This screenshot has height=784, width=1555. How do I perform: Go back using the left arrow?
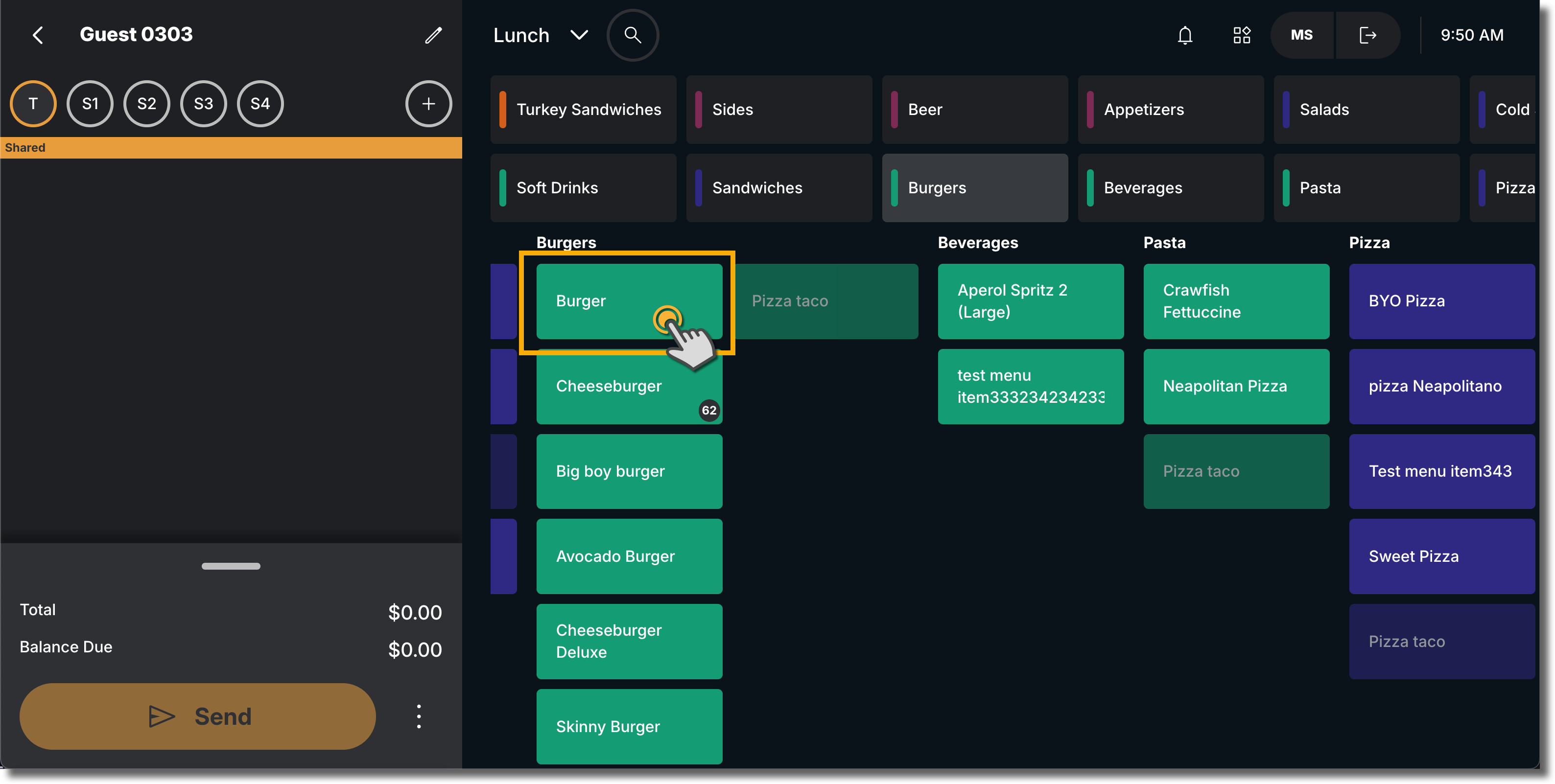pos(37,35)
